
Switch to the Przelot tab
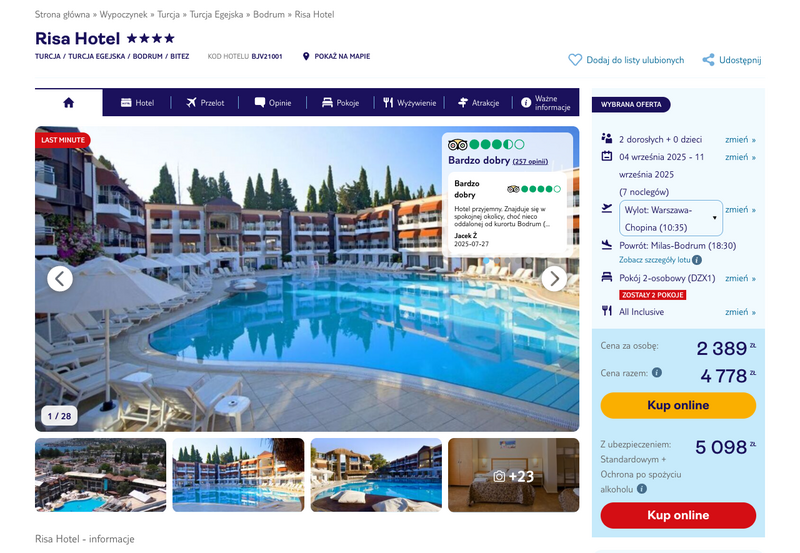(x=205, y=103)
